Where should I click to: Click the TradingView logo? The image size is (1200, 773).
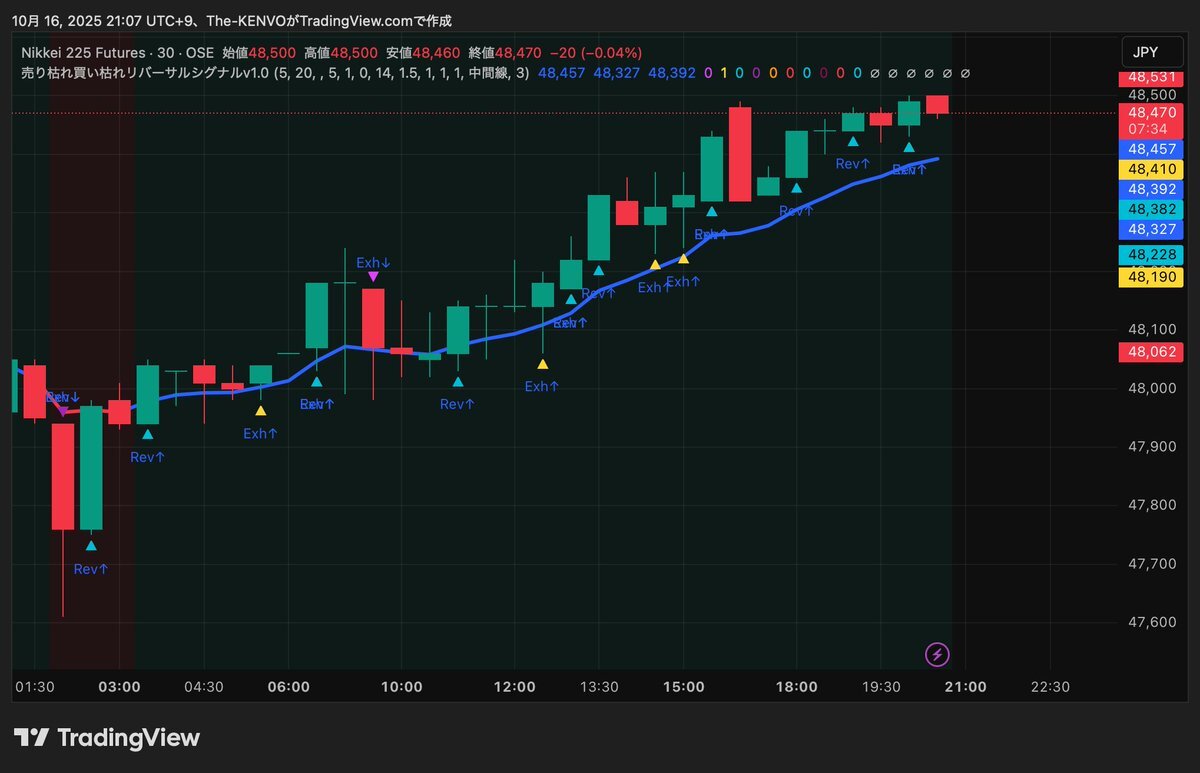tap(107, 738)
